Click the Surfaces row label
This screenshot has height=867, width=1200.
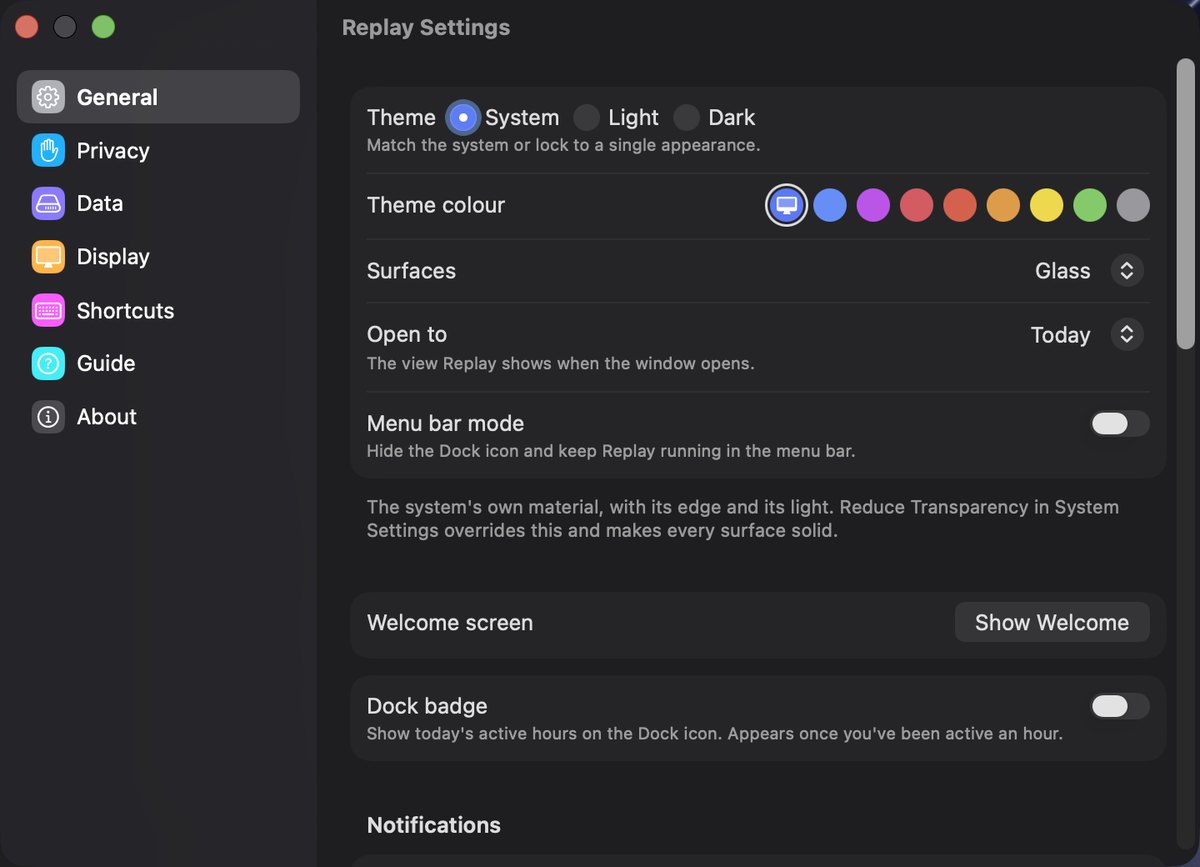click(x=411, y=271)
